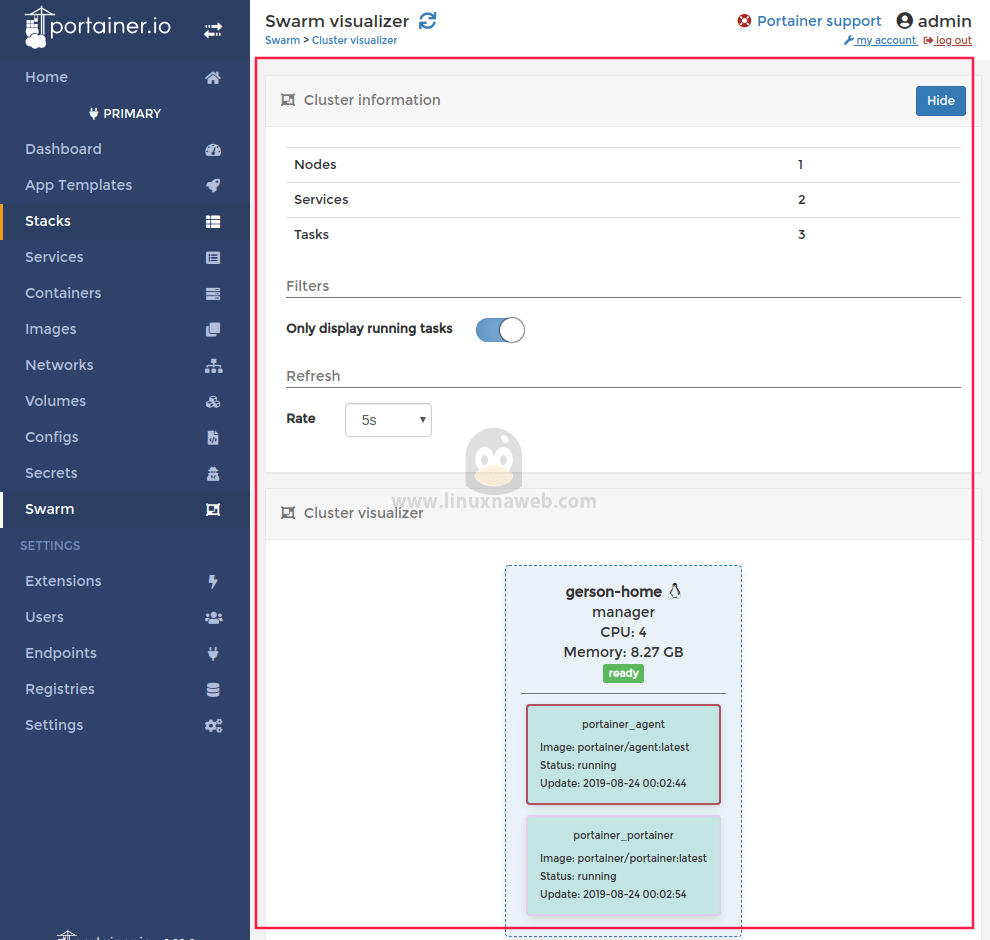The height and width of the screenshot is (940, 990).
Task: Click the Secrets icon in sidebar
Action: pos(213,473)
